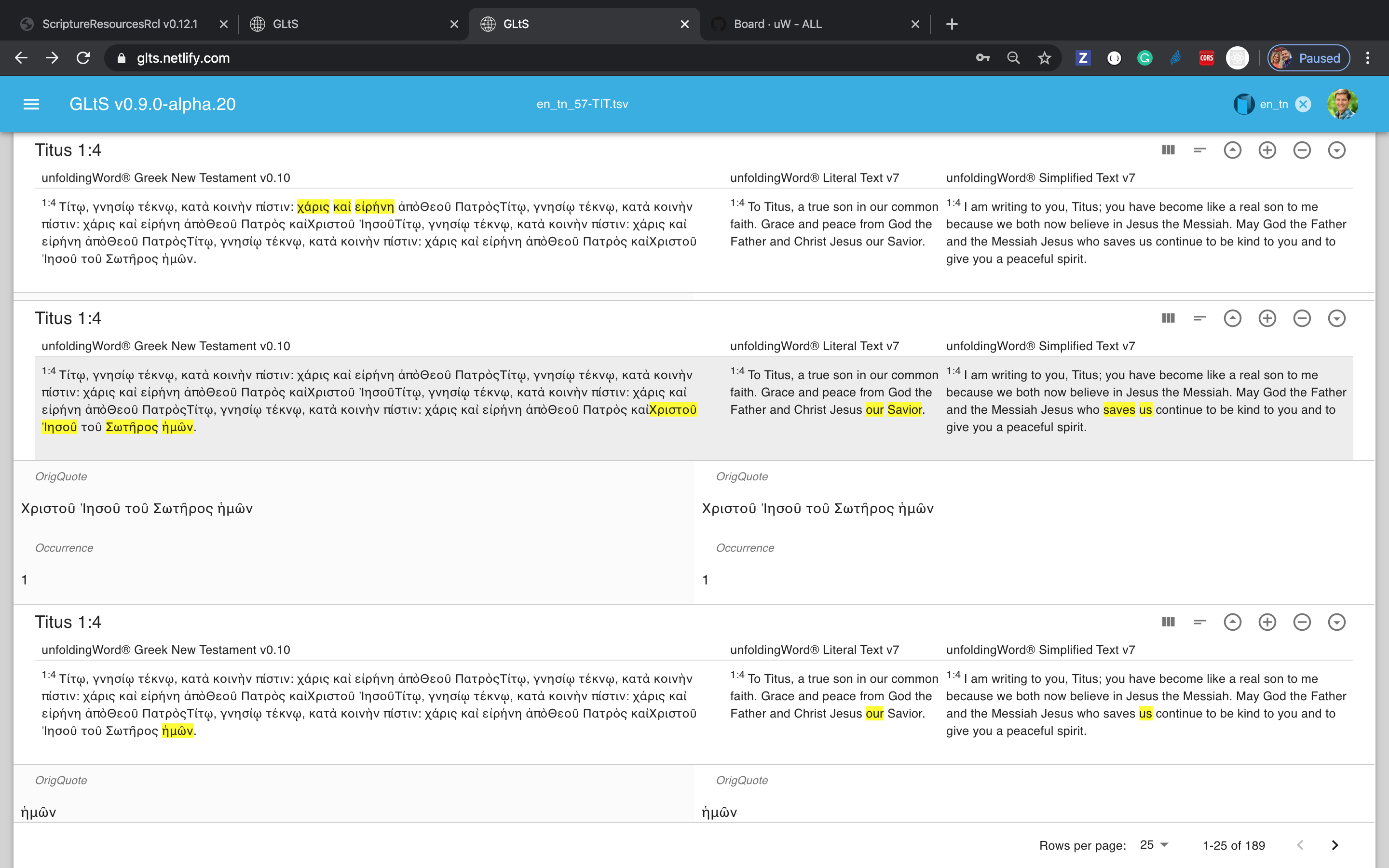1389x868 pixels.
Task: Click the columns icon in second Titus 1:4 row
Action: coord(1168,318)
